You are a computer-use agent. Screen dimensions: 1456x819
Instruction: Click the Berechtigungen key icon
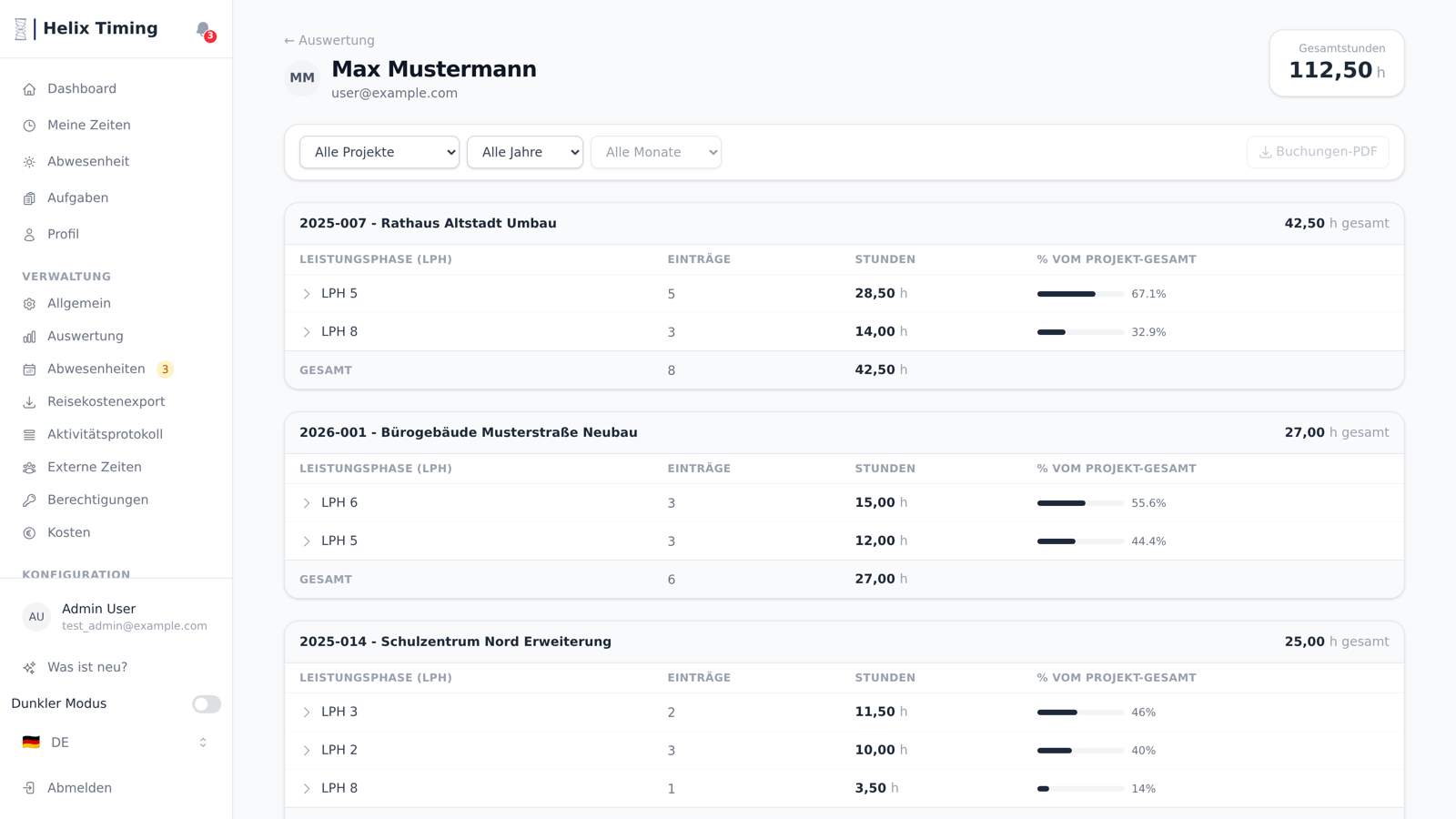[29, 500]
